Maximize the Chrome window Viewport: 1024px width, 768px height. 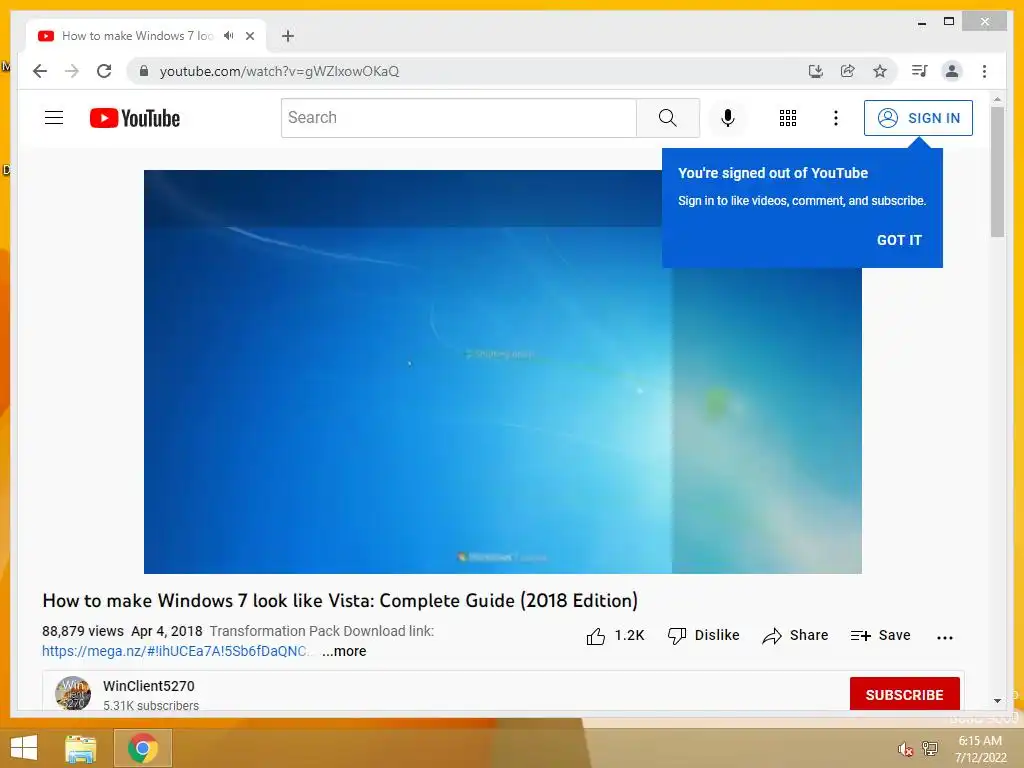[x=949, y=22]
